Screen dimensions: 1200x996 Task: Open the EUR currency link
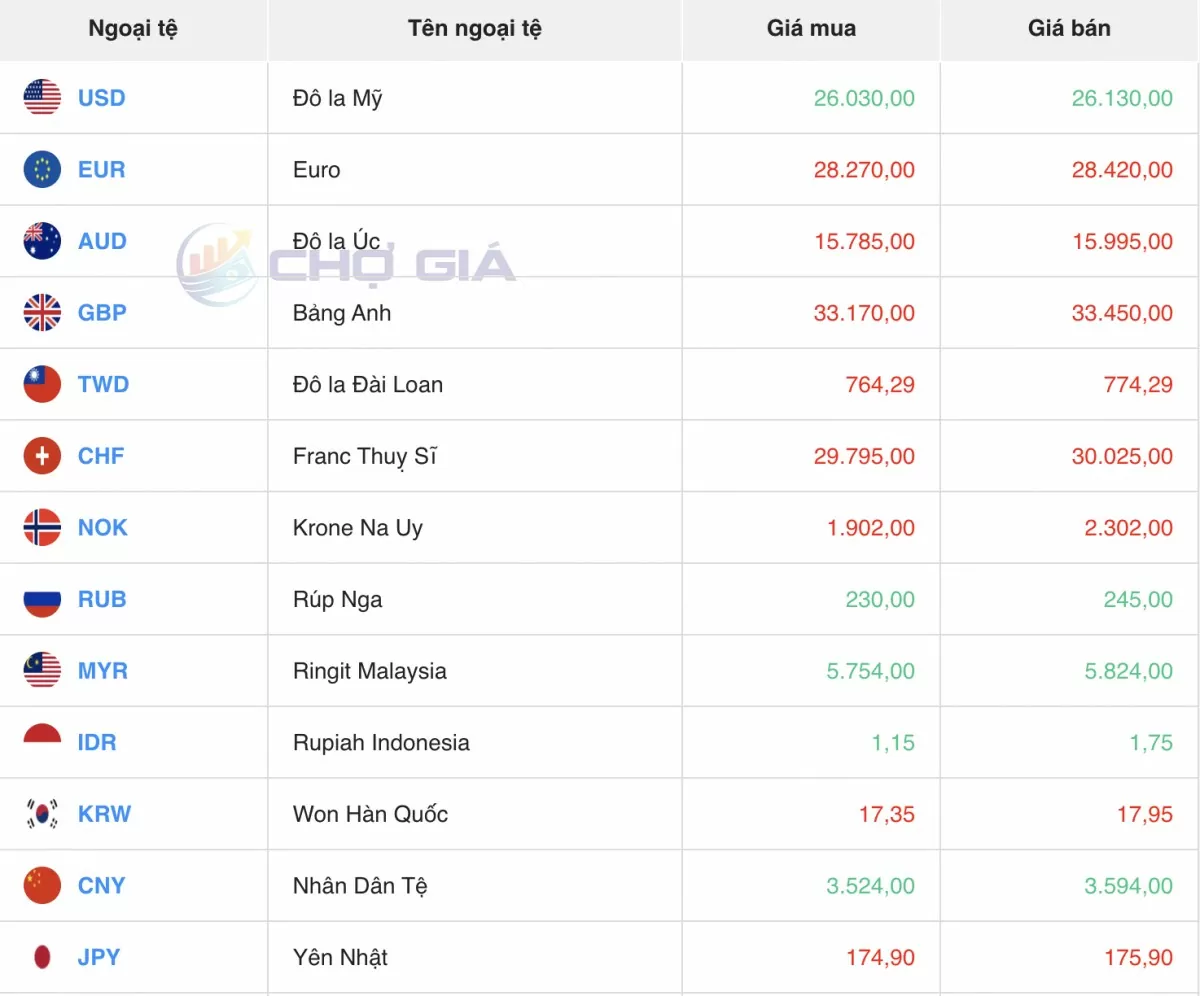pyautogui.click(x=101, y=170)
